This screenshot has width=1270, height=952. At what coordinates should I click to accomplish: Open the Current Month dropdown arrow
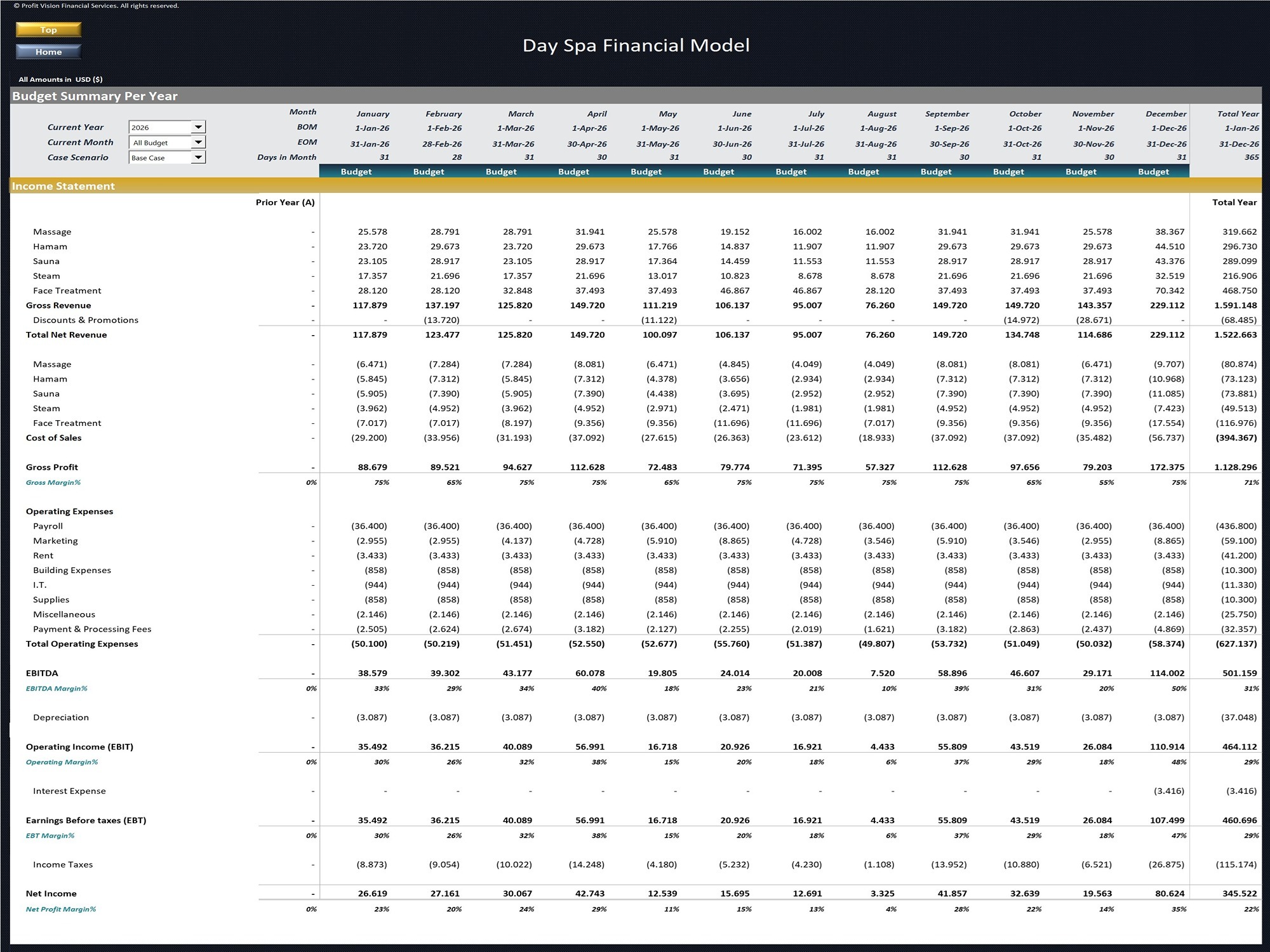[x=198, y=142]
